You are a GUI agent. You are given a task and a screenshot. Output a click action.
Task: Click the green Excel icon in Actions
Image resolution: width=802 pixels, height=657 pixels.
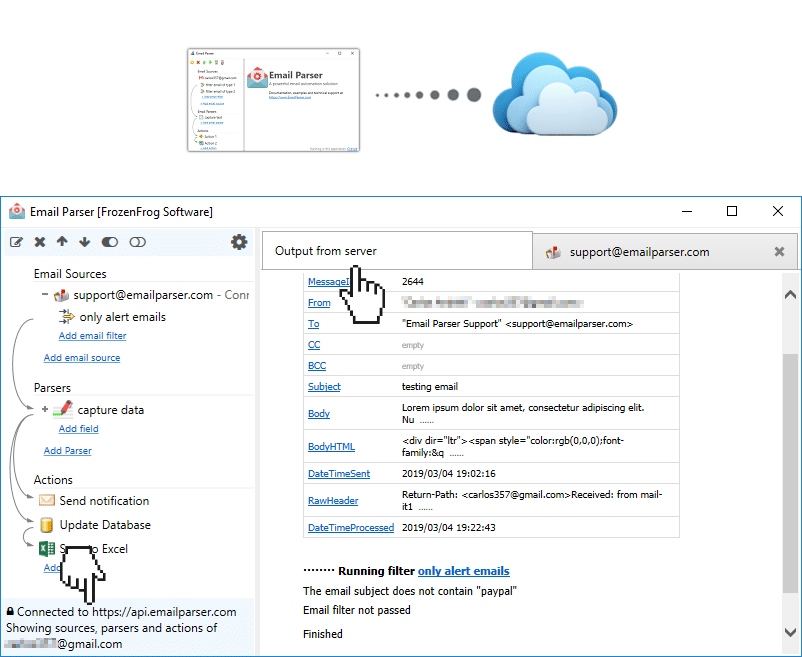[47, 549]
